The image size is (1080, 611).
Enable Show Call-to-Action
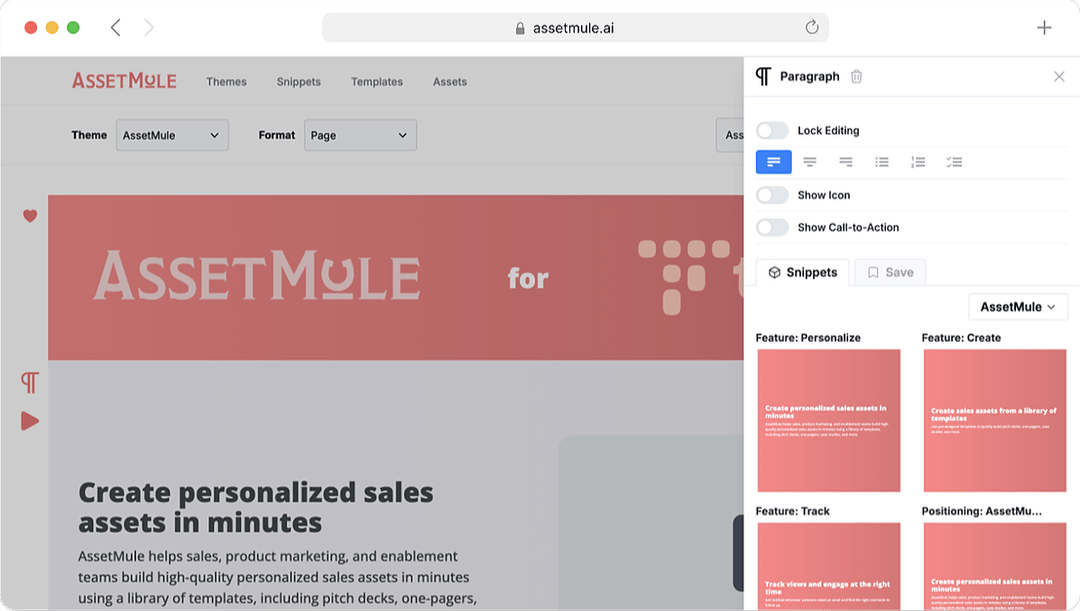coord(772,228)
